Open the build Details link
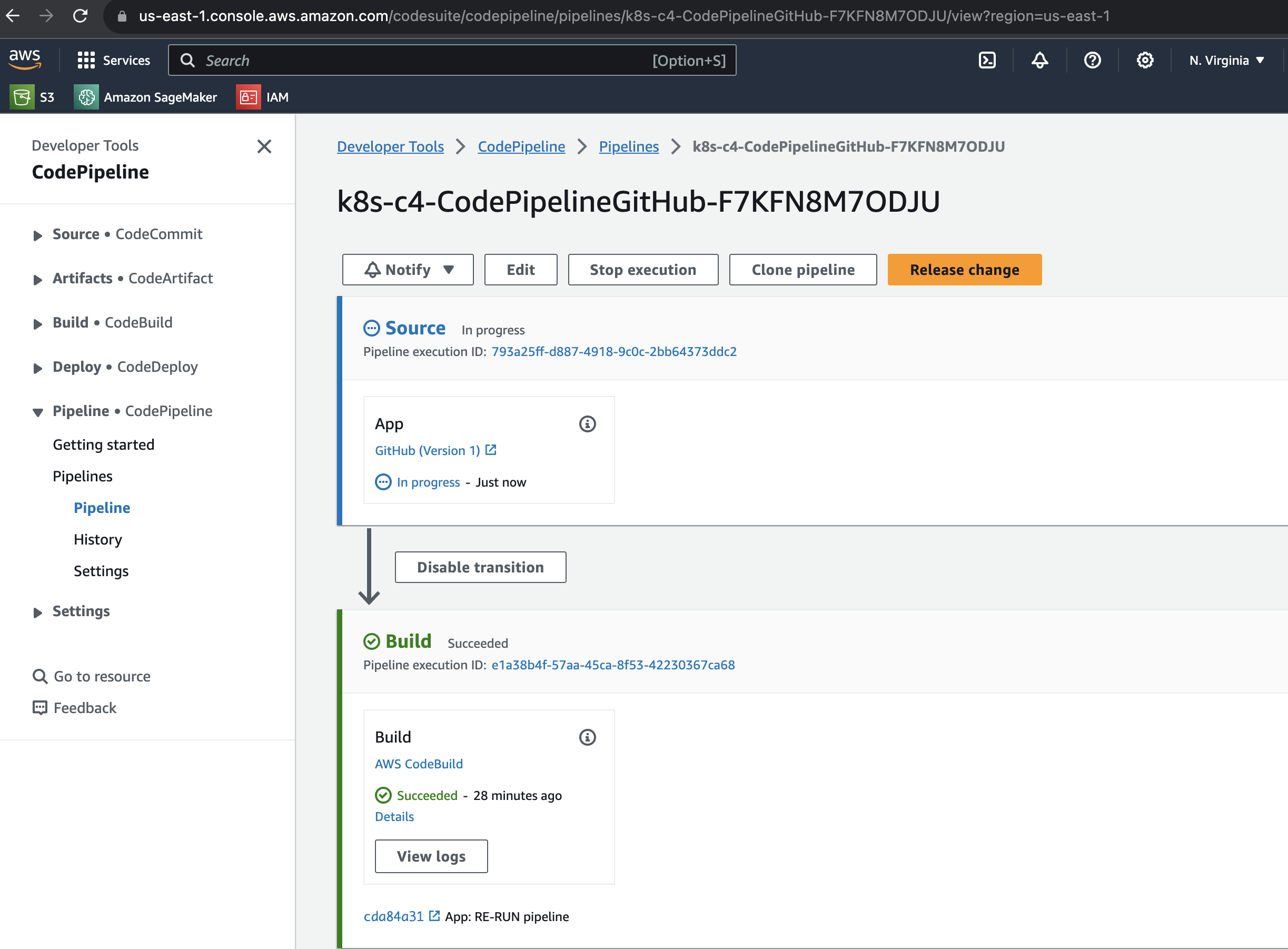Screen dimensions: 1288x949 point(394,816)
